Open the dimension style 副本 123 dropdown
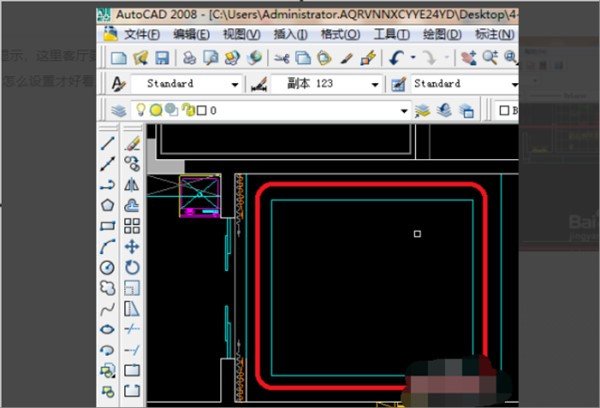The height and width of the screenshot is (408, 600). (375, 84)
